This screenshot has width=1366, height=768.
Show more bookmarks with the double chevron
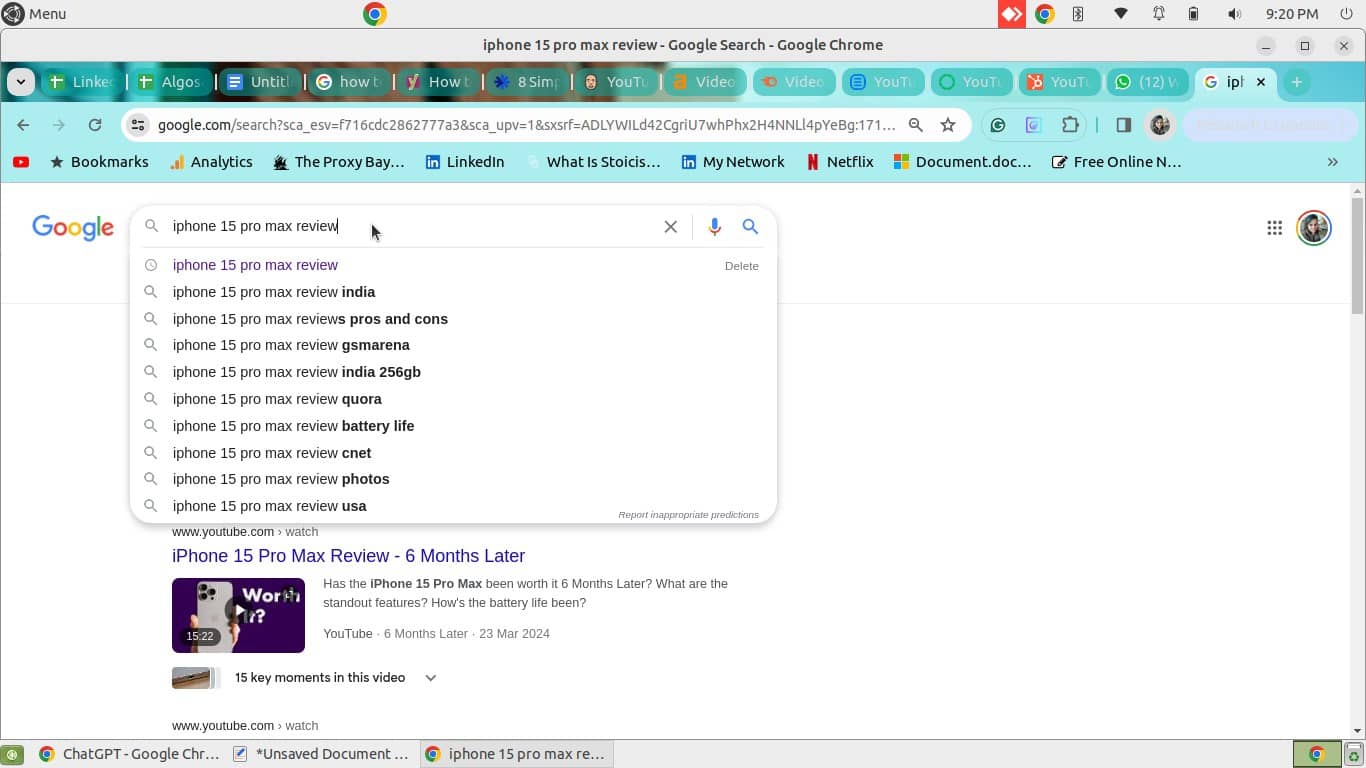[1332, 162]
